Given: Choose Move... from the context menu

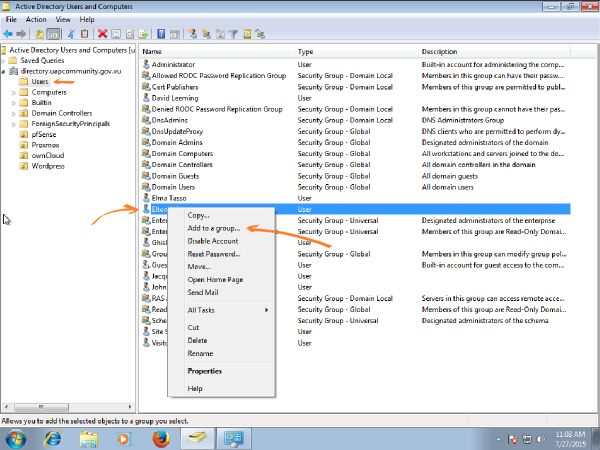Looking at the screenshot, I should click(222, 267).
